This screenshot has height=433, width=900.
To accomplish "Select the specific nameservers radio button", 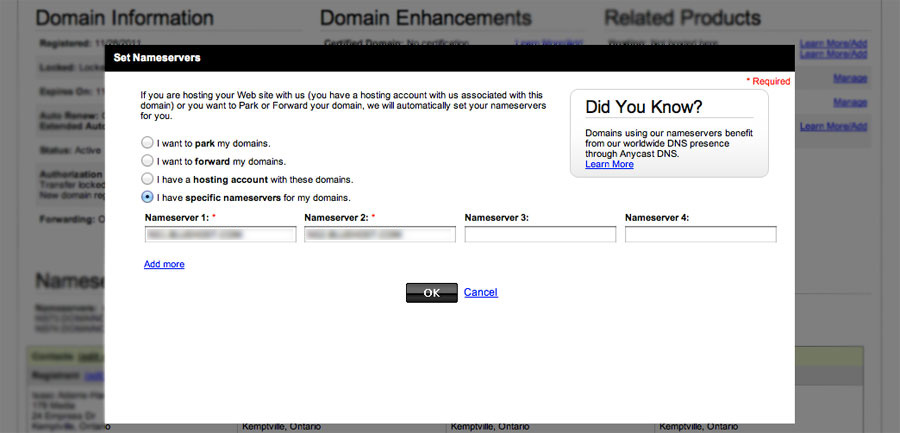I will click(x=148, y=197).
